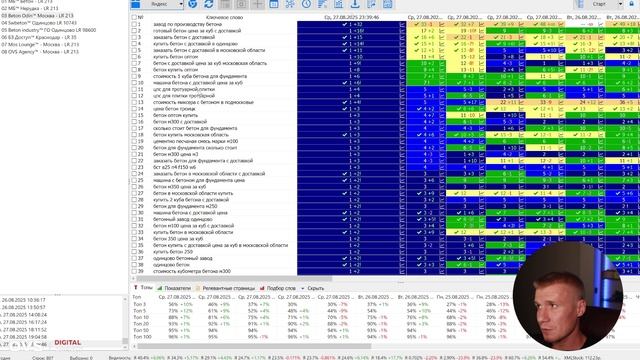This screenshot has width=640, height=360.
Task: Click the Ср, 27.08.2025 23:39:46 column header
Action: 351,18
